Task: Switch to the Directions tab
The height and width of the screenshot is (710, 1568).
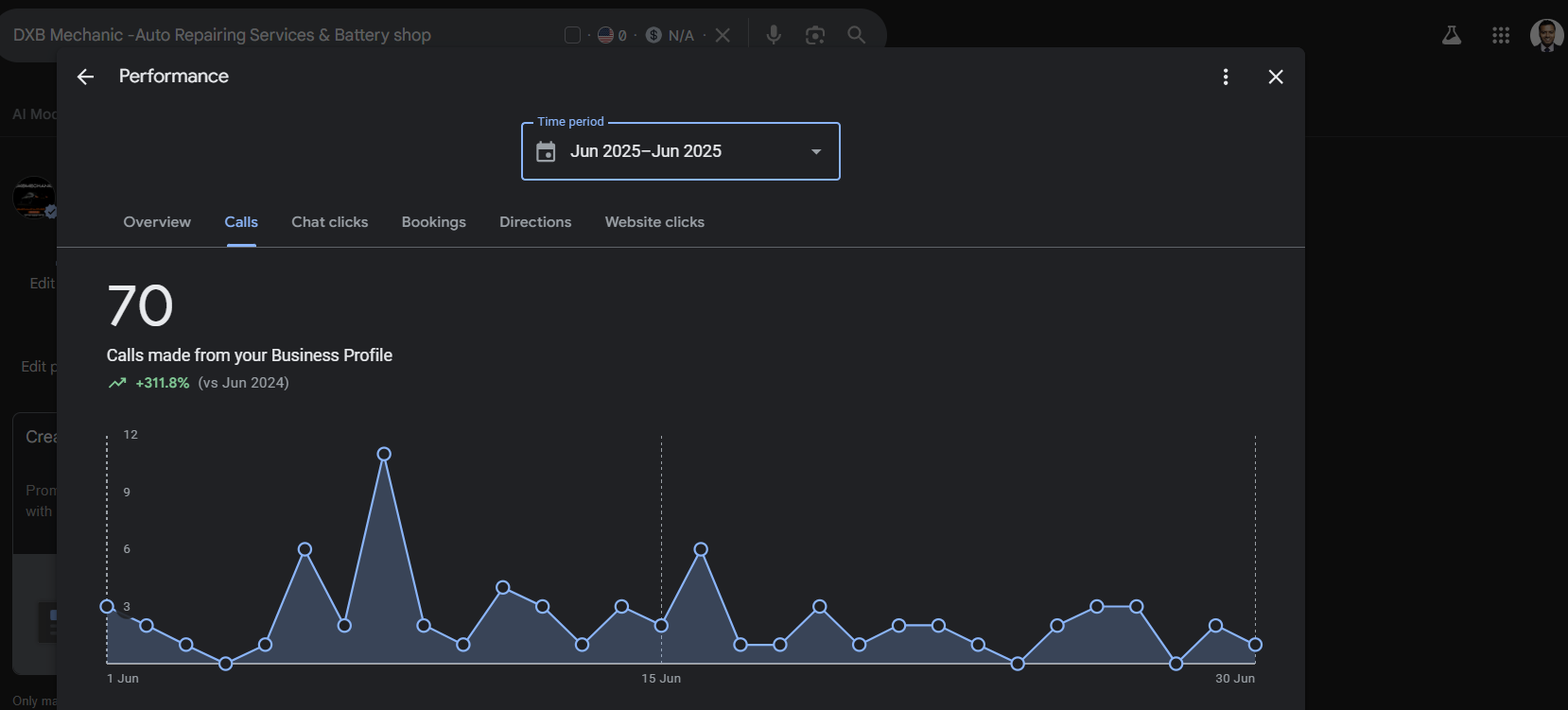Action: tap(535, 222)
